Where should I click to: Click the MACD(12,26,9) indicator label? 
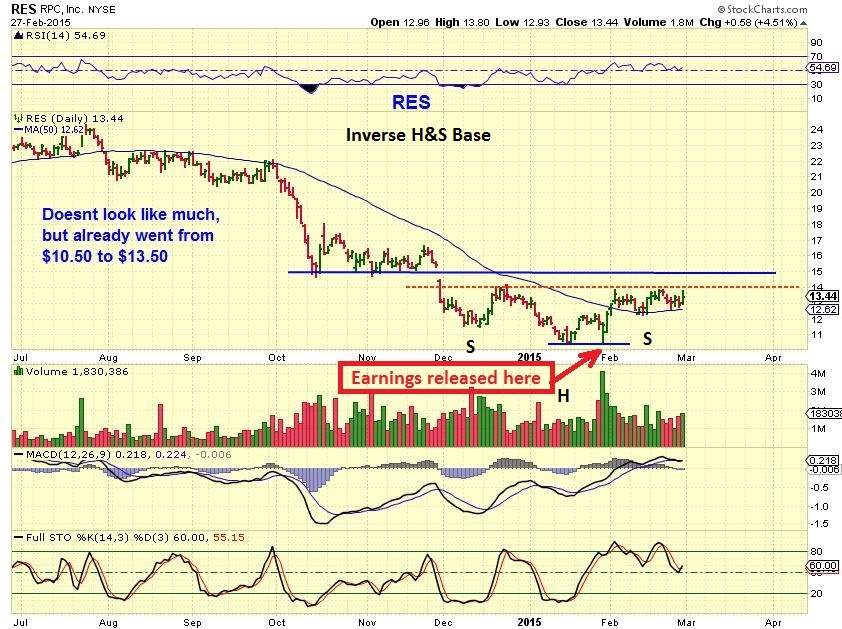(68, 454)
